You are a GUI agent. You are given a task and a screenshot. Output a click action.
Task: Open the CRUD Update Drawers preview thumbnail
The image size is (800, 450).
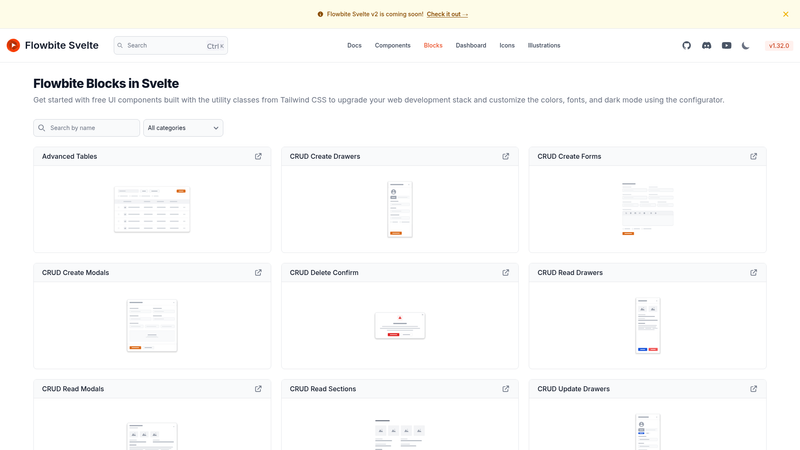pos(647,432)
